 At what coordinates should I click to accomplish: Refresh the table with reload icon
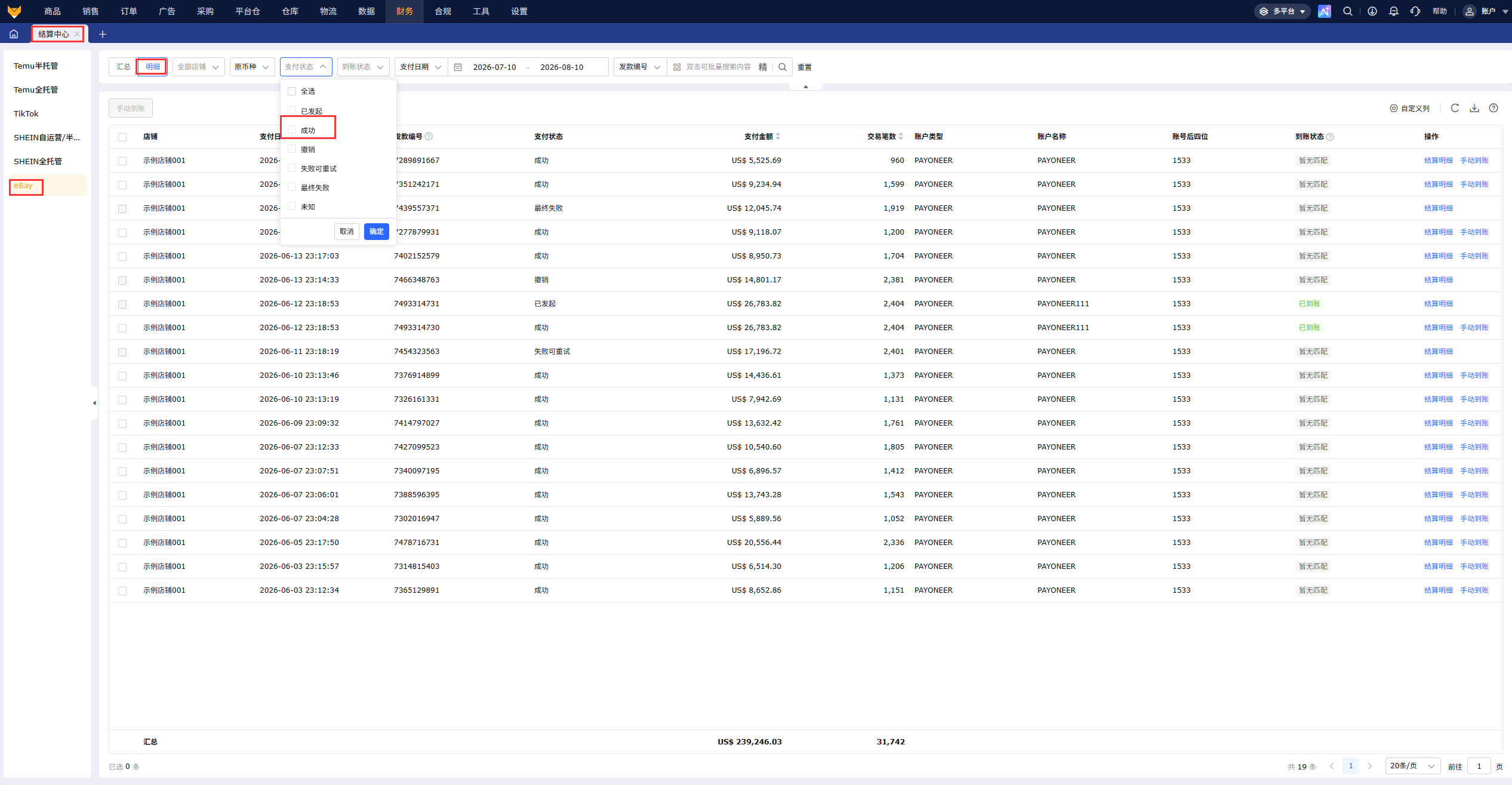[x=1455, y=108]
